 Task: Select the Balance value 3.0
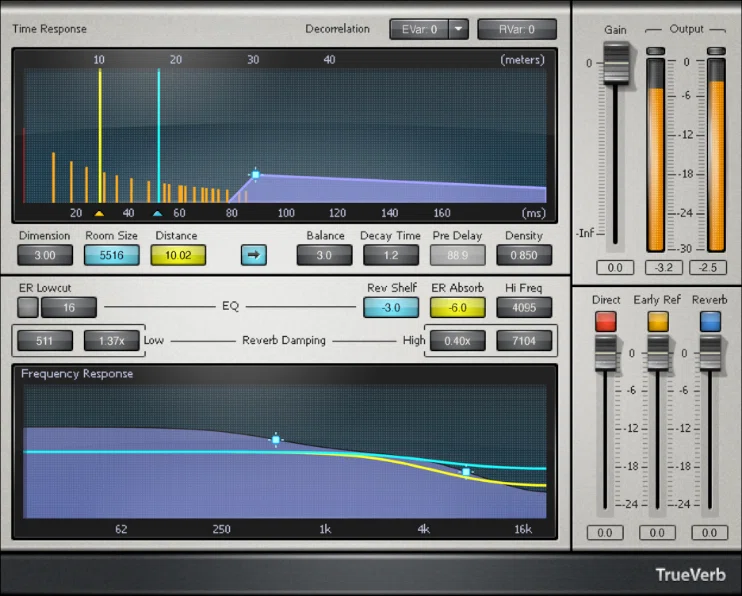(324, 255)
